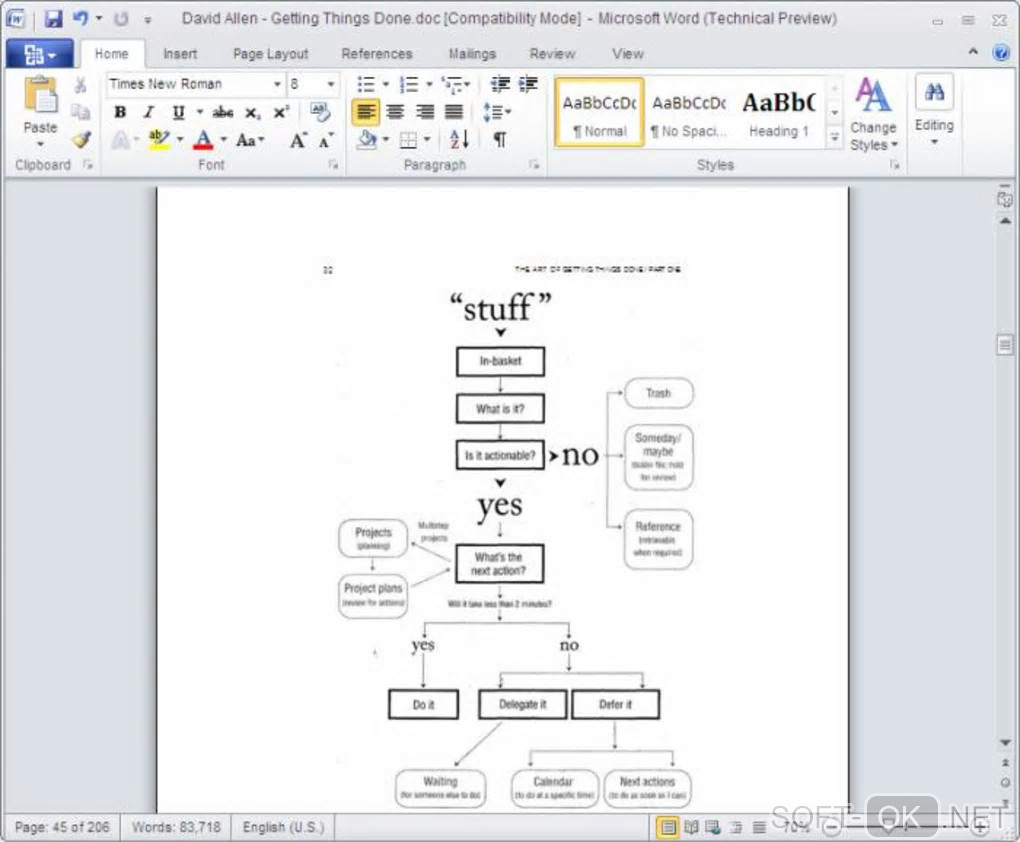The height and width of the screenshot is (842, 1020).
Task: Switch to the Insert tab
Action: [x=180, y=53]
